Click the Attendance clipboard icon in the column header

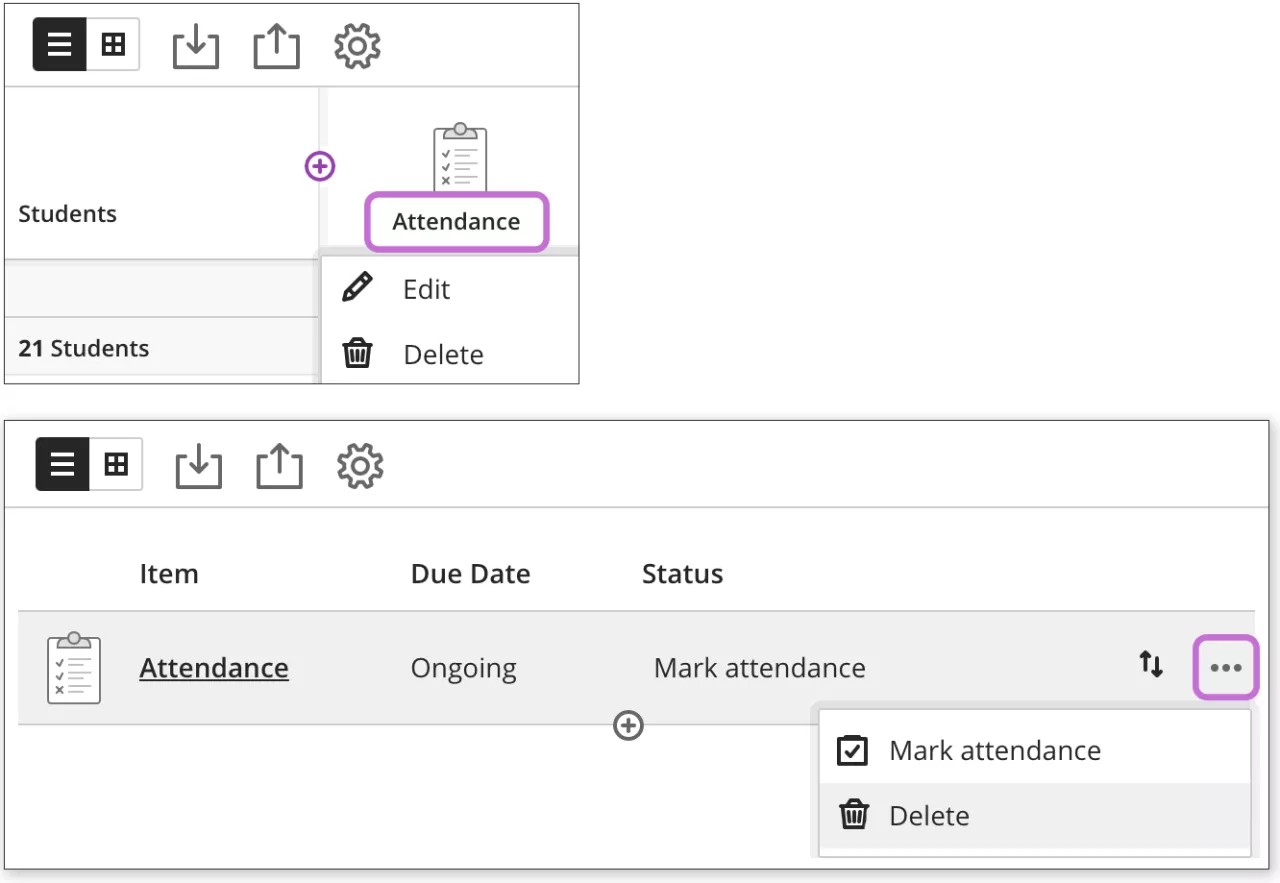460,155
